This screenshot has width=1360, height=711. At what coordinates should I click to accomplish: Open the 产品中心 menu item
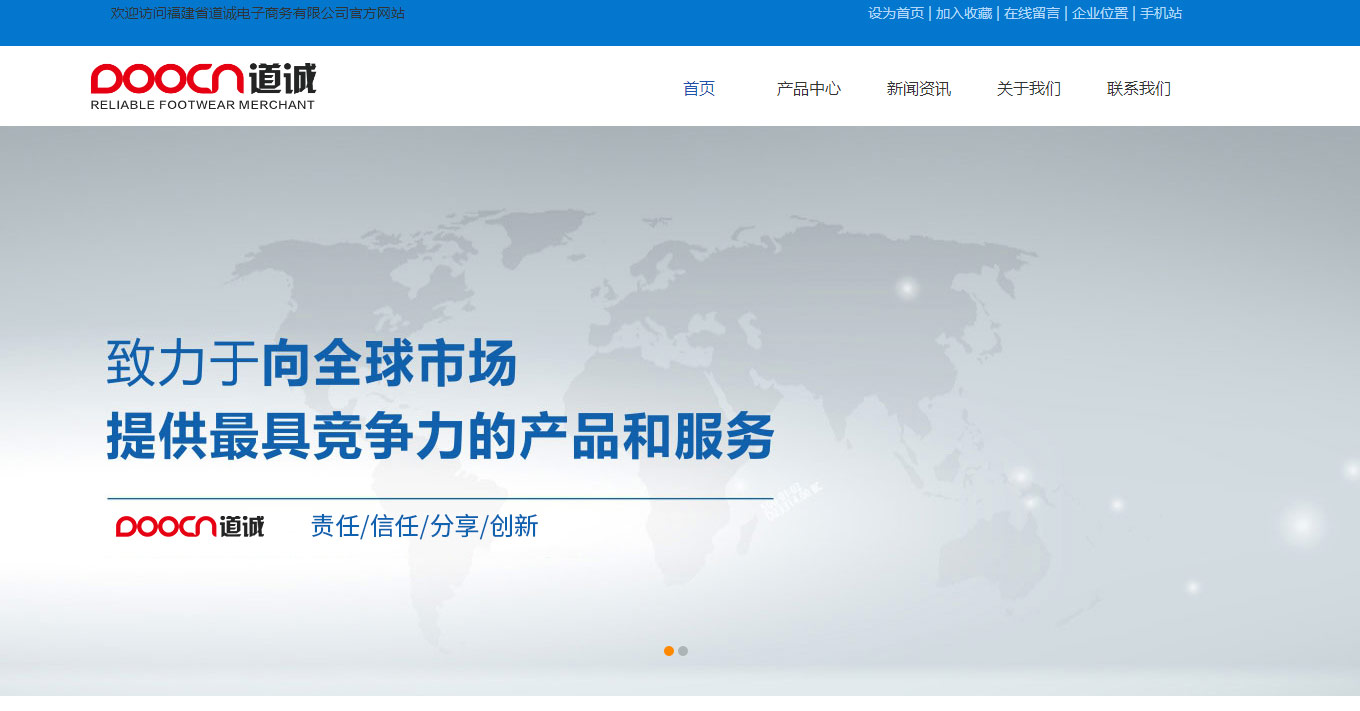pyautogui.click(x=809, y=89)
